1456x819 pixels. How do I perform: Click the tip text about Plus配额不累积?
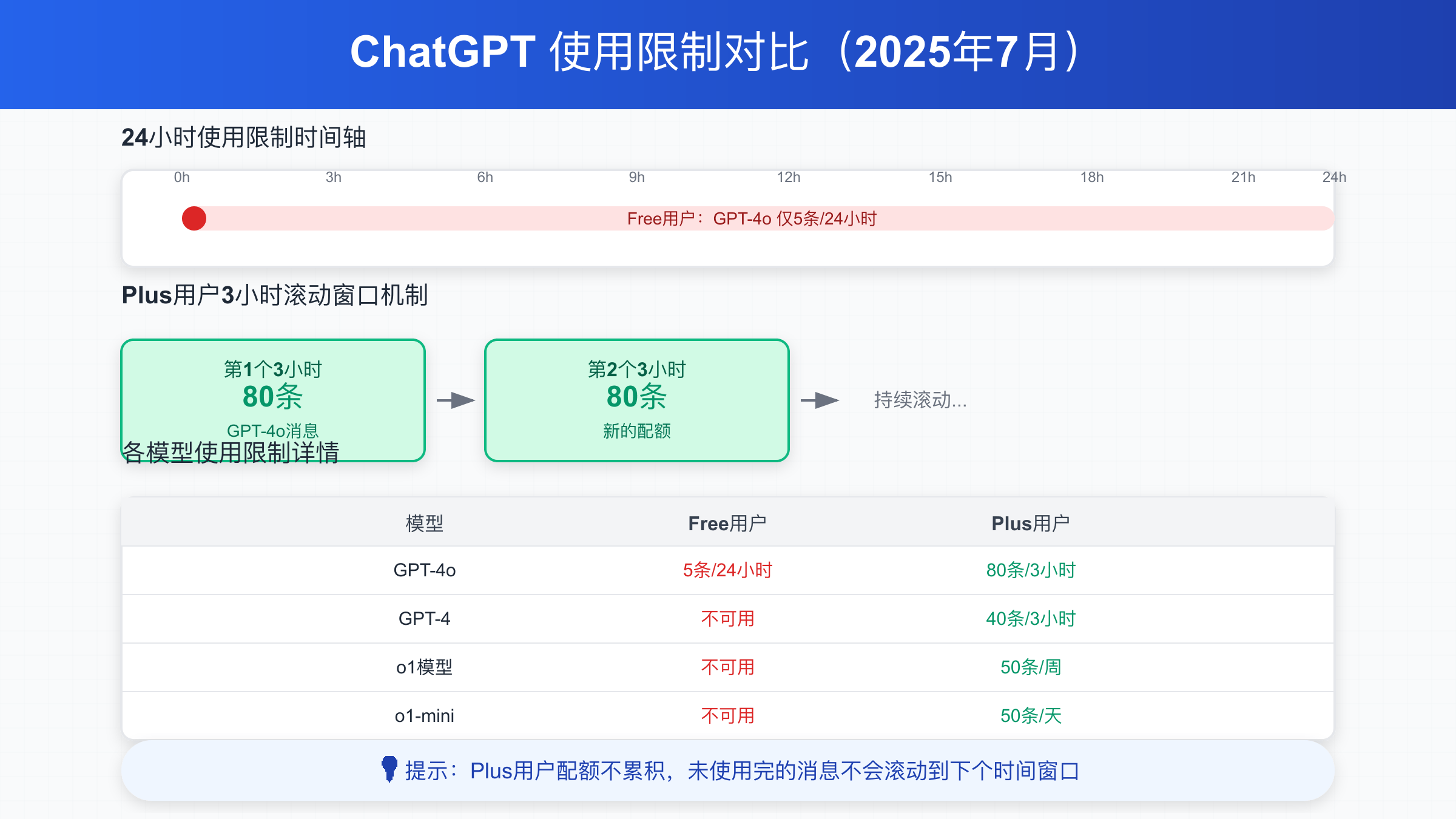pyautogui.click(x=742, y=770)
